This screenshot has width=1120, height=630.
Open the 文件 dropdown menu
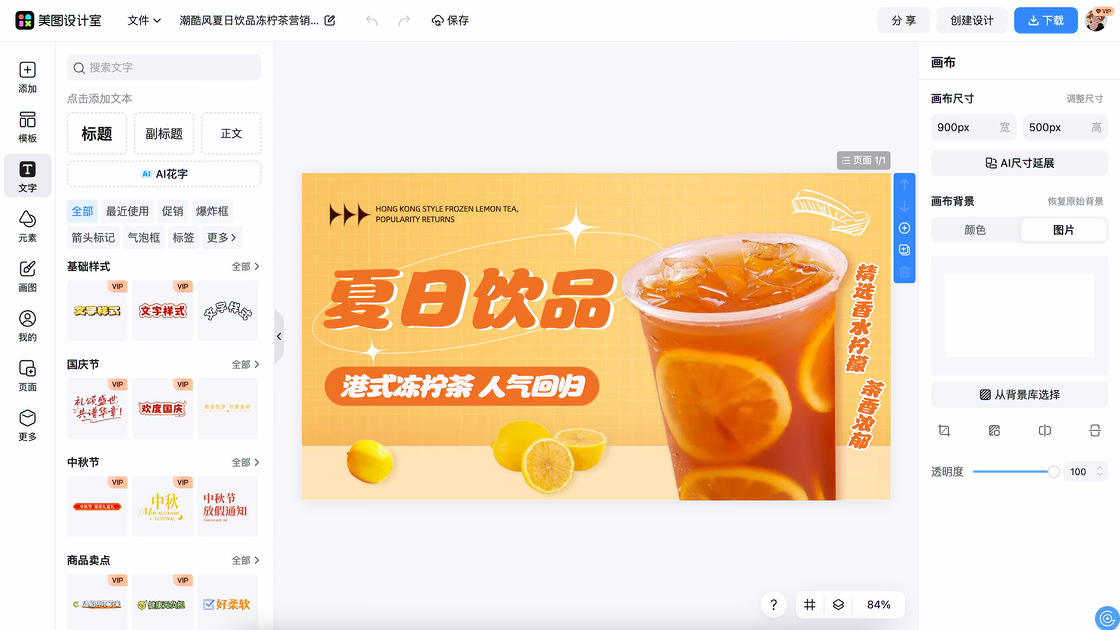click(144, 20)
